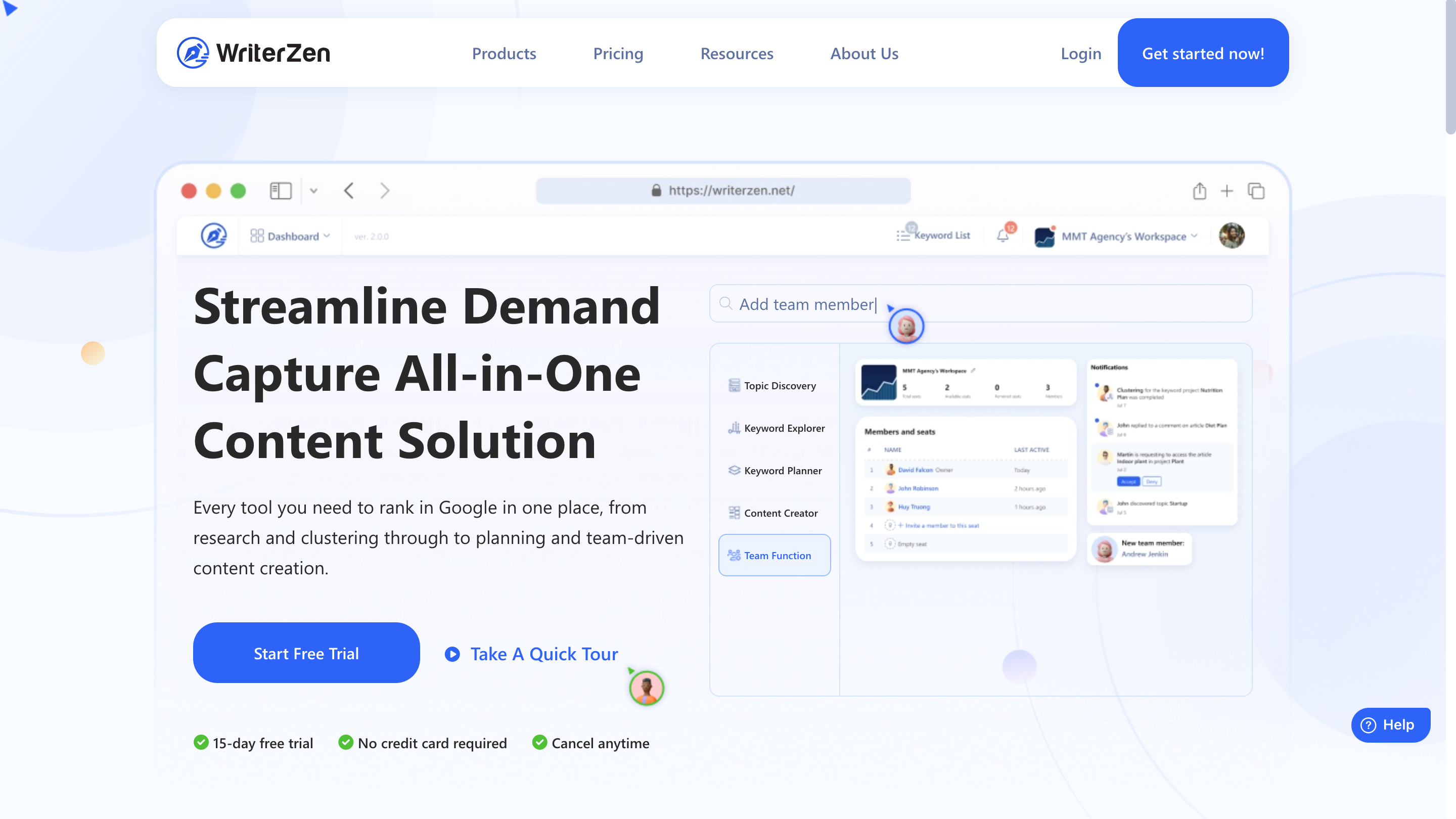Open the Resources menu

[737, 53]
